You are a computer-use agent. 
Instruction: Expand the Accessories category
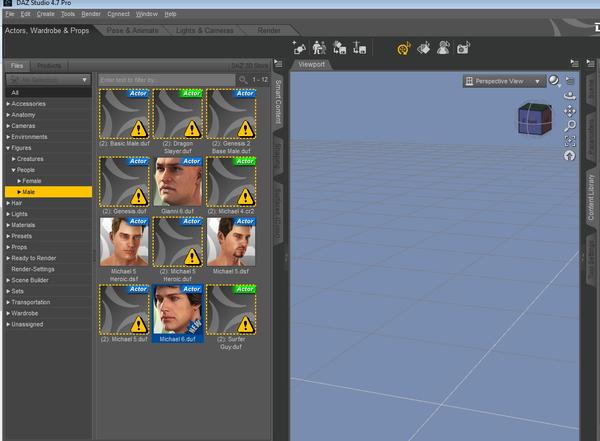point(8,104)
